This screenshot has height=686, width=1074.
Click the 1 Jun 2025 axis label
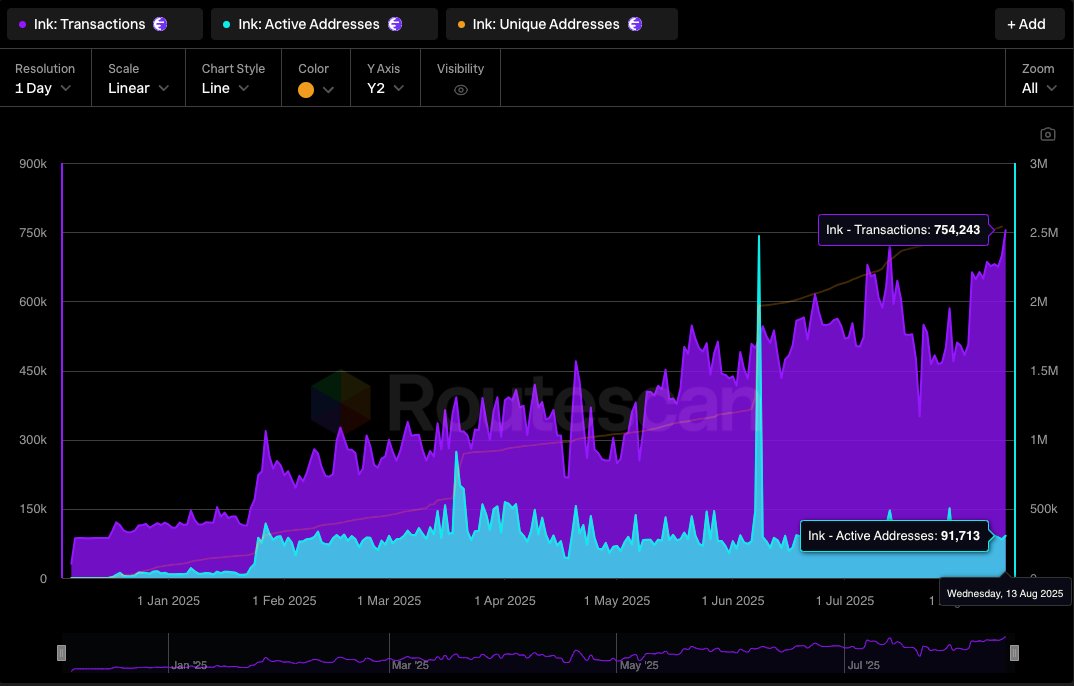pyautogui.click(x=733, y=600)
